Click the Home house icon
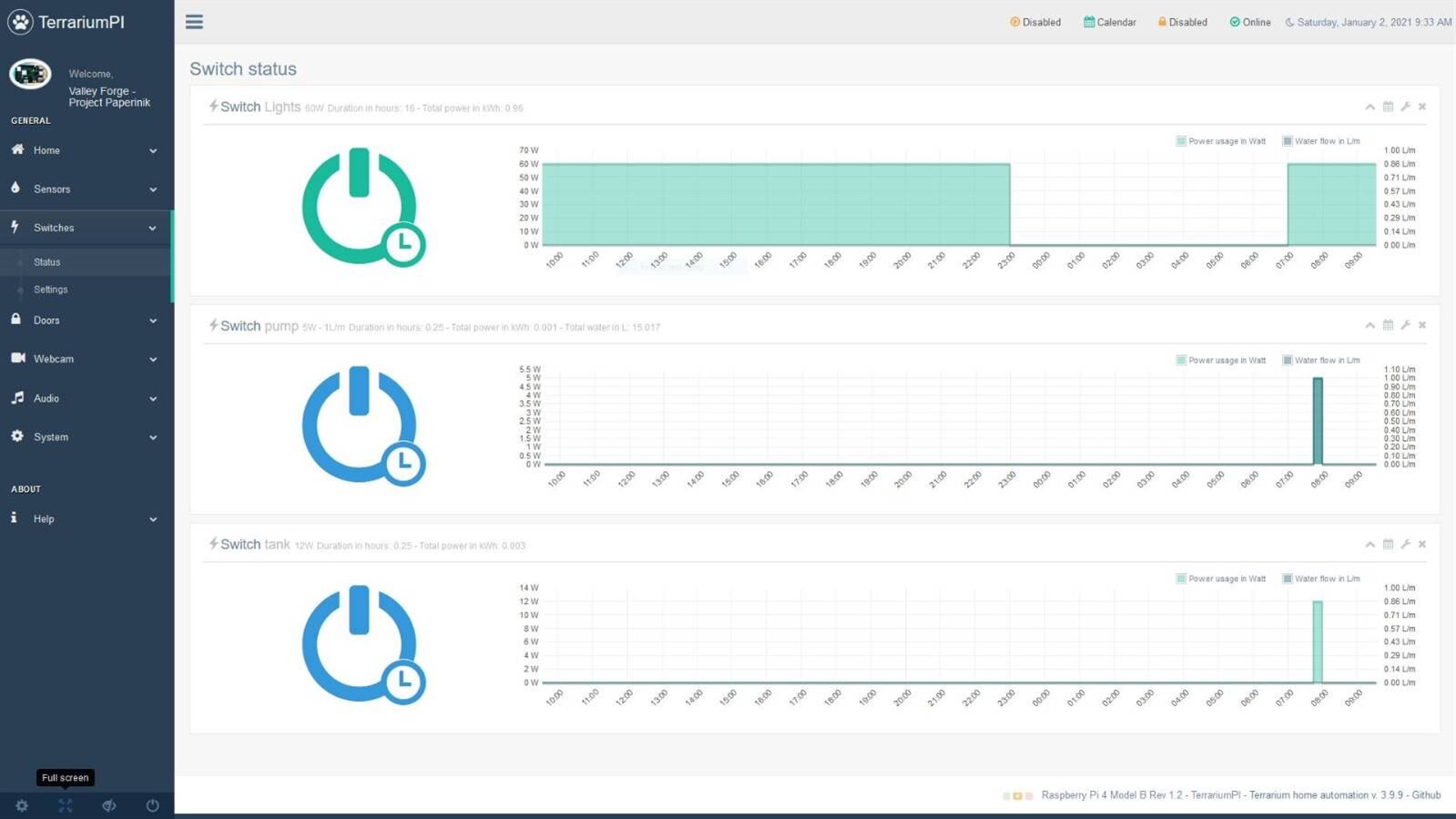The width and height of the screenshot is (1456, 819). pyautogui.click(x=17, y=149)
